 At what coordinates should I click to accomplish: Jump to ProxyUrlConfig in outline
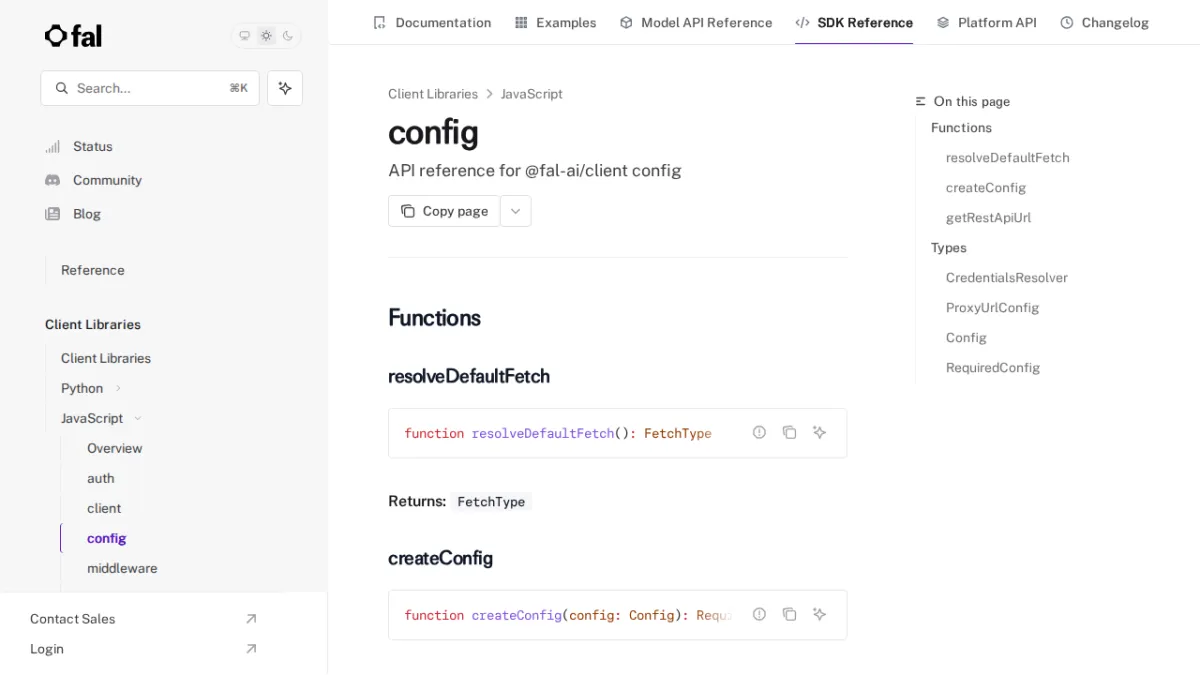click(993, 308)
